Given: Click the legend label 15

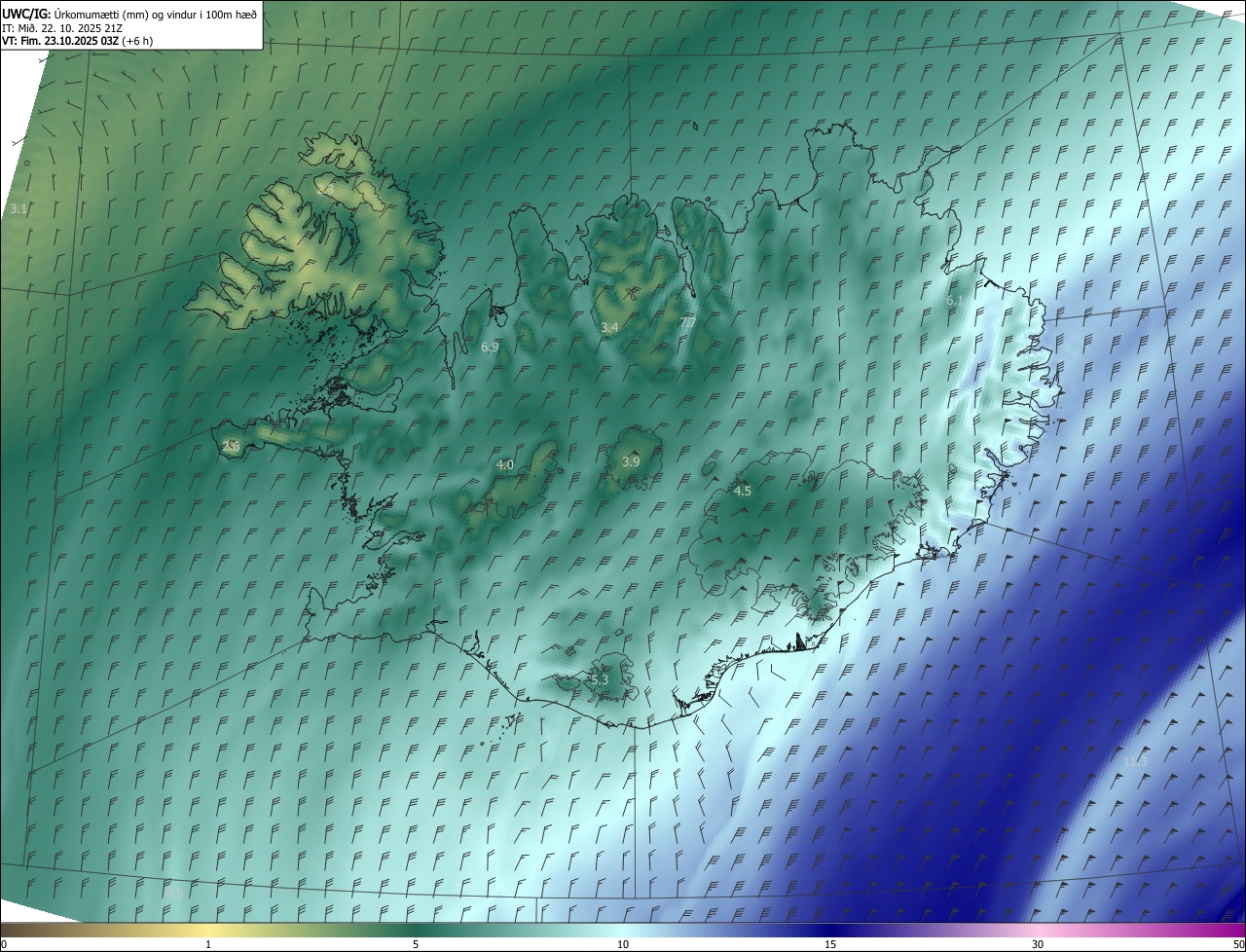Looking at the screenshot, I should pos(830,944).
